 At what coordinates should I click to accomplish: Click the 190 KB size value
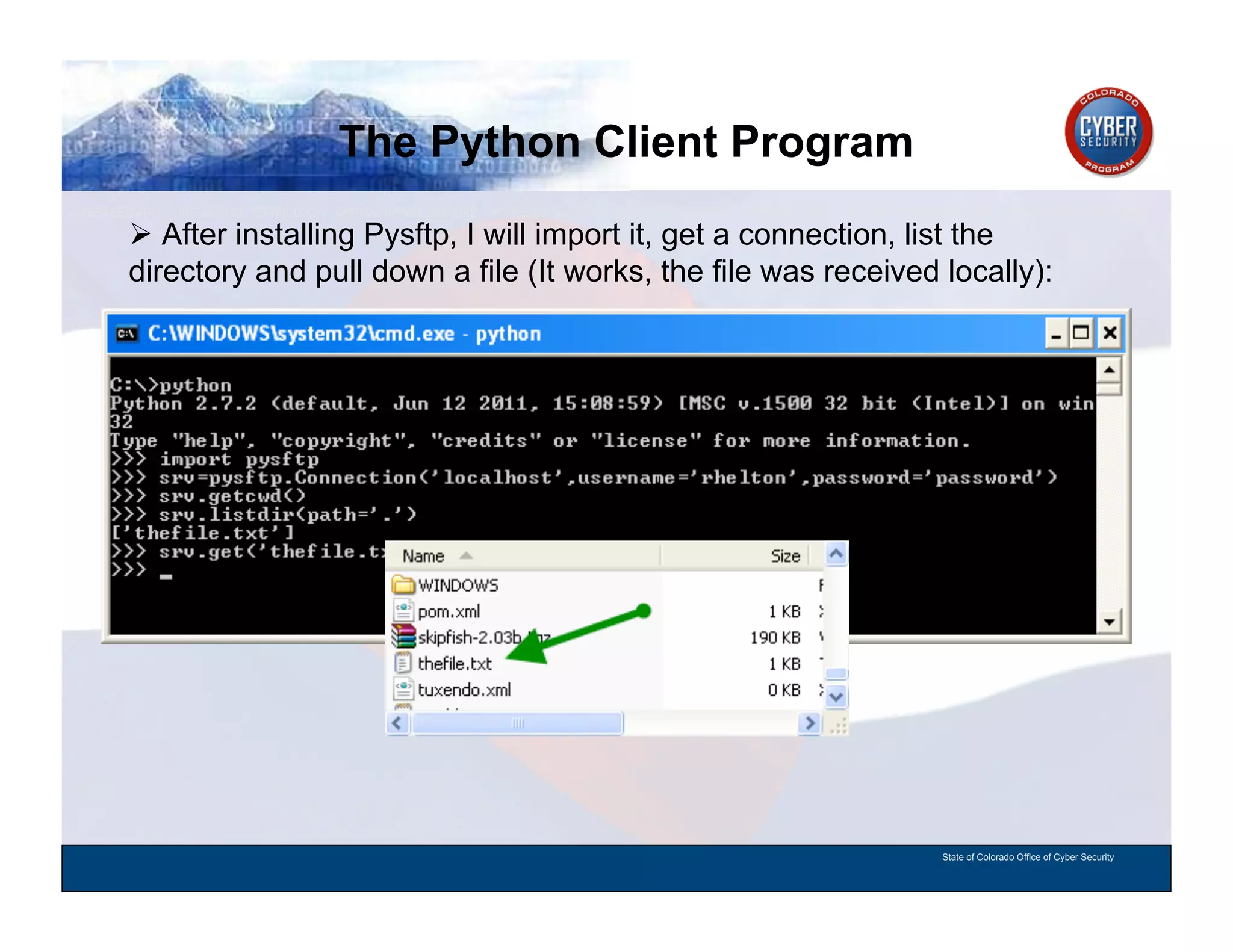coord(775,638)
